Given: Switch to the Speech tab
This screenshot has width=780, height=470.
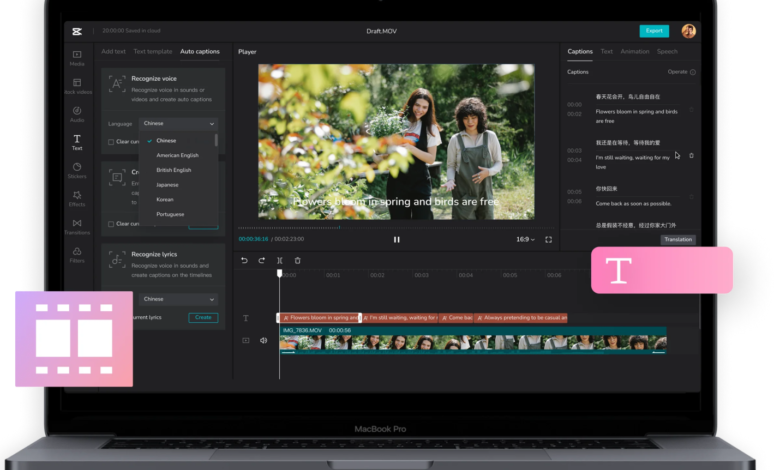Looking at the screenshot, I should (x=667, y=51).
